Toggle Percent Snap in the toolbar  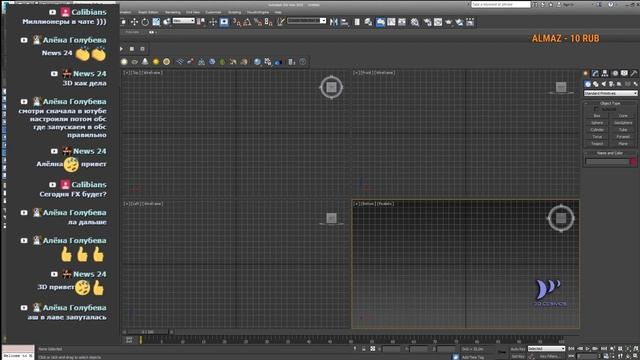(258, 22)
